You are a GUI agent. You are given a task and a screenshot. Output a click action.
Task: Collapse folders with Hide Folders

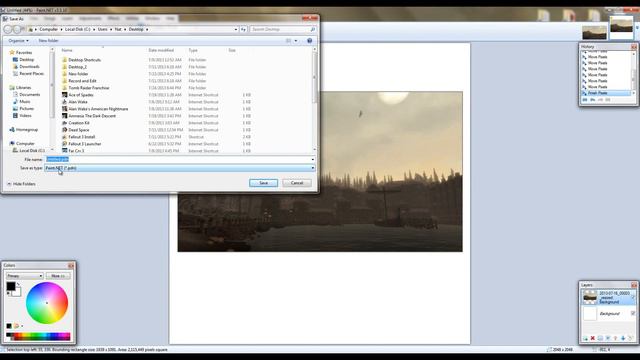click(x=21, y=184)
